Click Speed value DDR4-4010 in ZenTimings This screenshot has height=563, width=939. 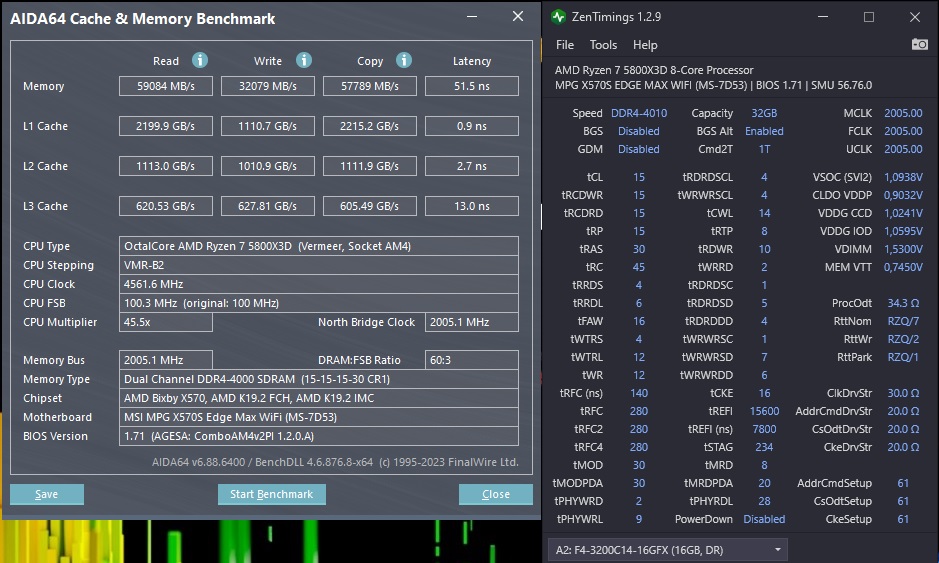[638, 113]
